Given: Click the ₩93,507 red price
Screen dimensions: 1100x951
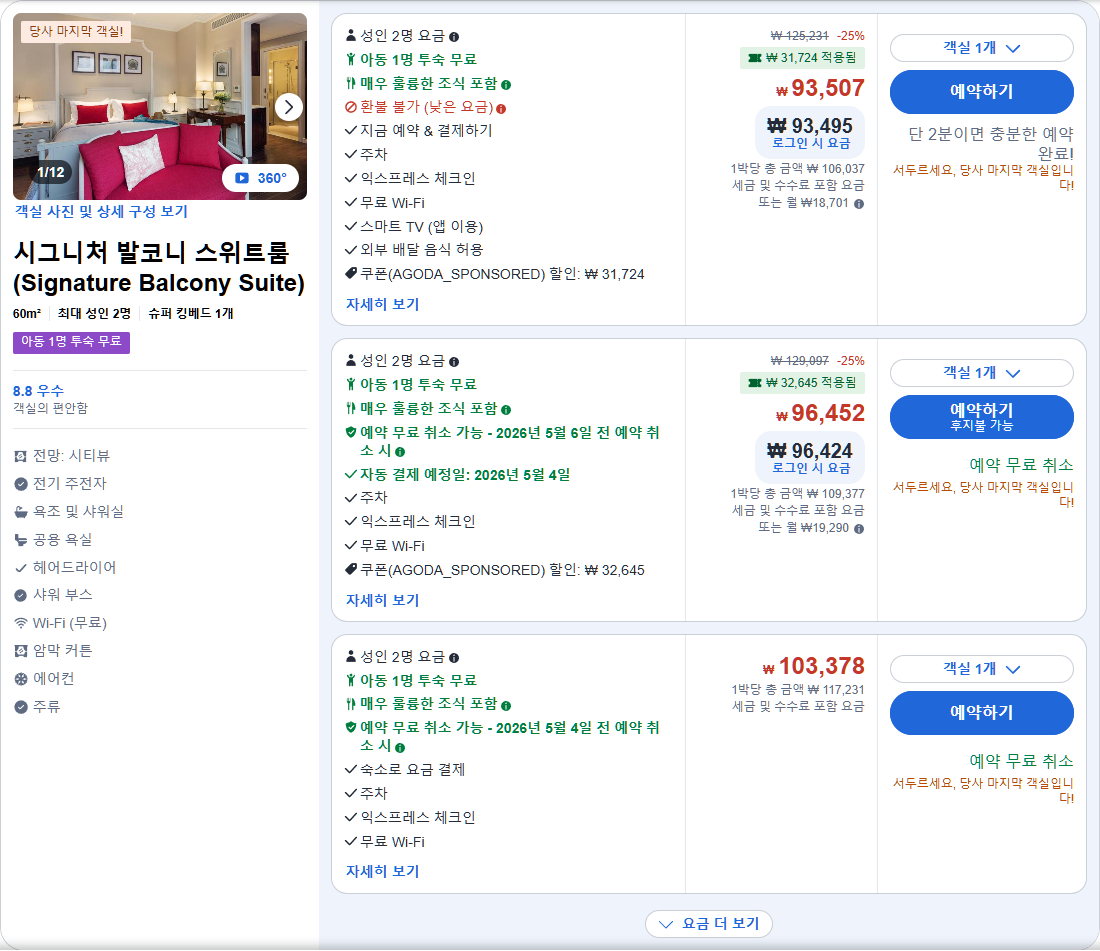Looking at the screenshot, I should [x=820, y=88].
